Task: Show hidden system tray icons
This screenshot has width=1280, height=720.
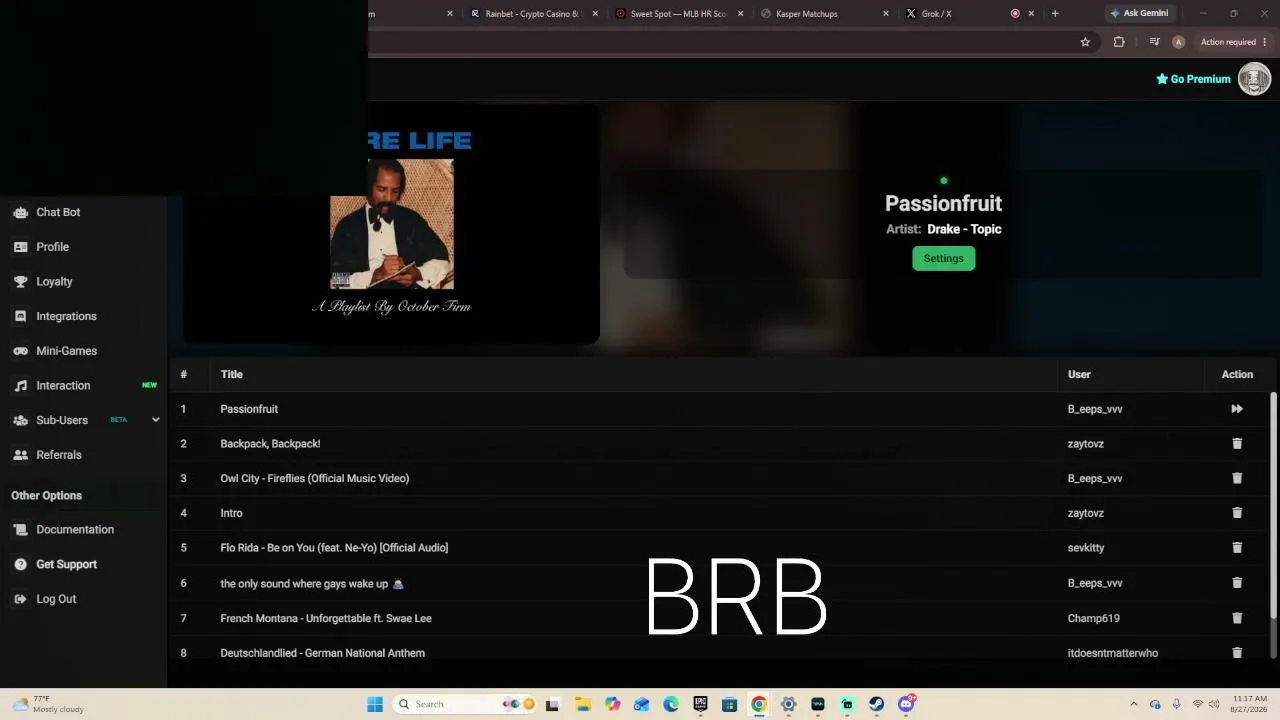Action: tap(1133, 704)
